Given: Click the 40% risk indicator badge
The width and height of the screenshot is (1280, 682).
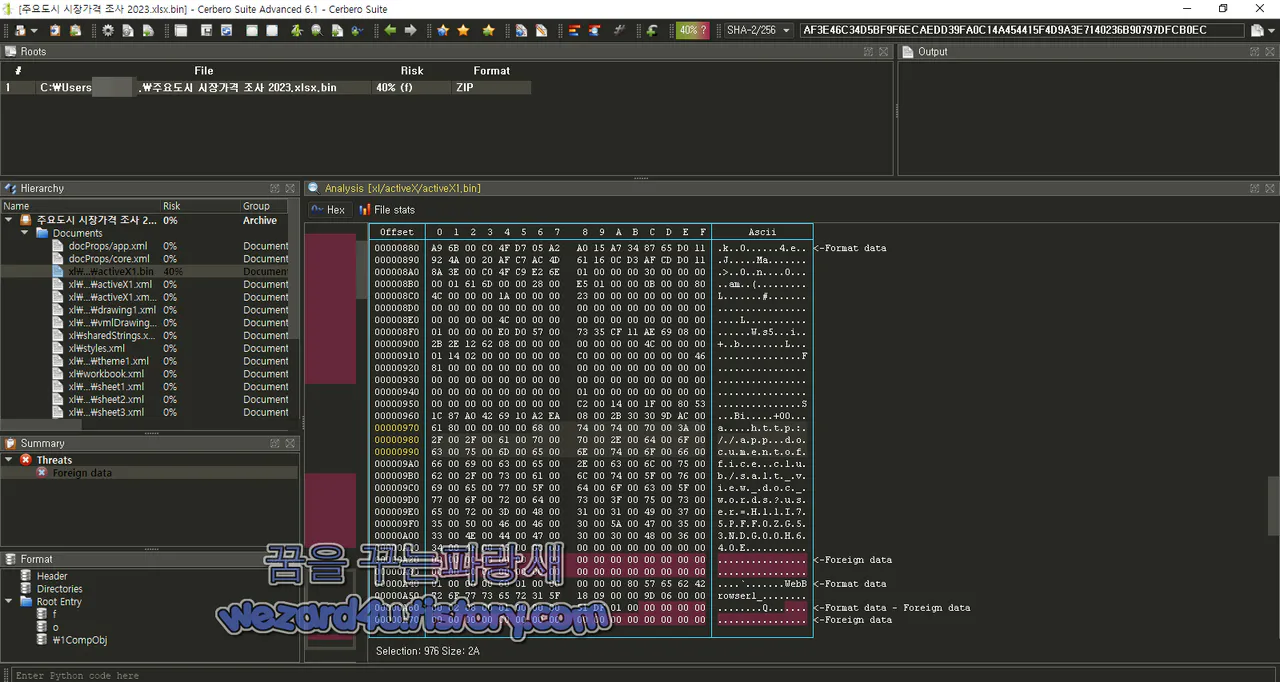Looking at the screenshot, I should point(692,30).
